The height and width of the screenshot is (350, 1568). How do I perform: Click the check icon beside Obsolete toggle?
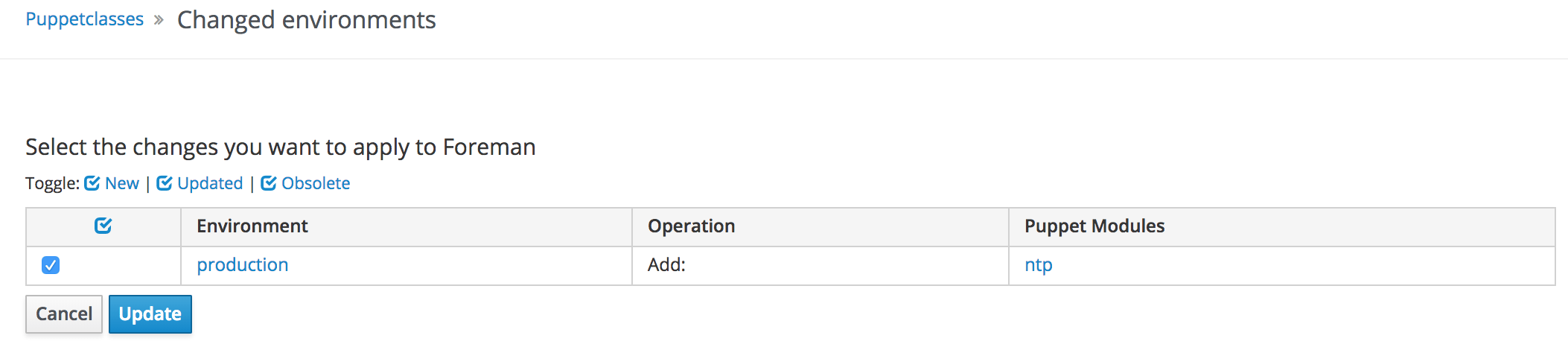click(x=269, y=183)
